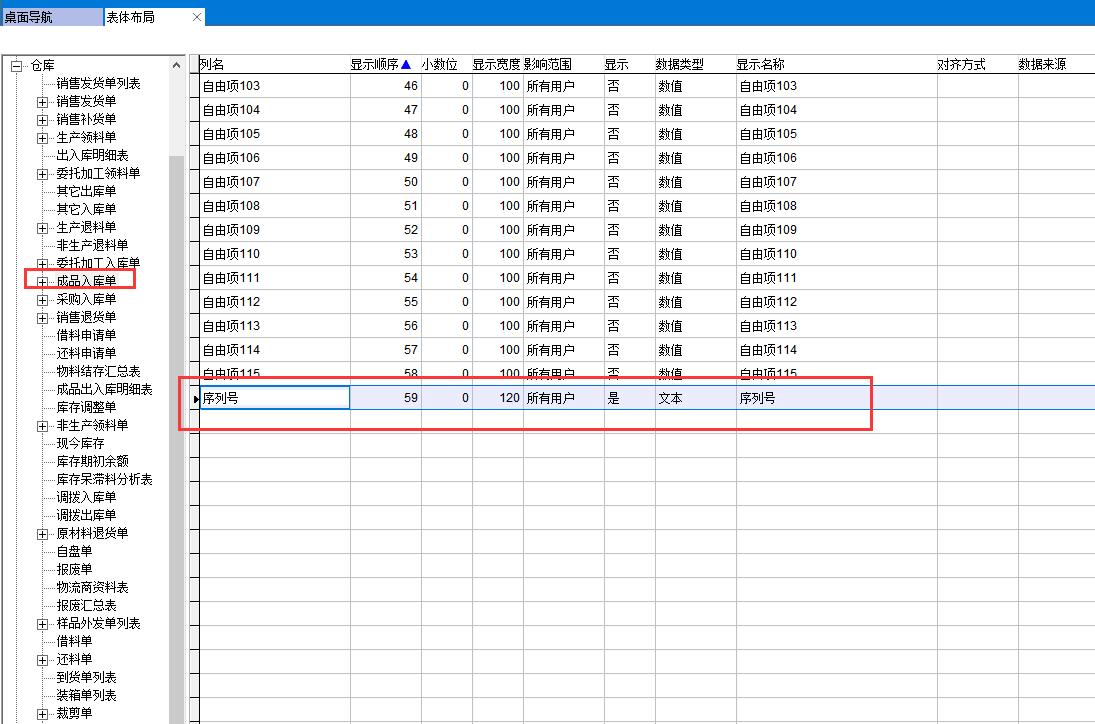Collapse the 仓库 tree root node
Image resolution: width=1095 pixels, height=724 pixels.
(x=16, y=66)
